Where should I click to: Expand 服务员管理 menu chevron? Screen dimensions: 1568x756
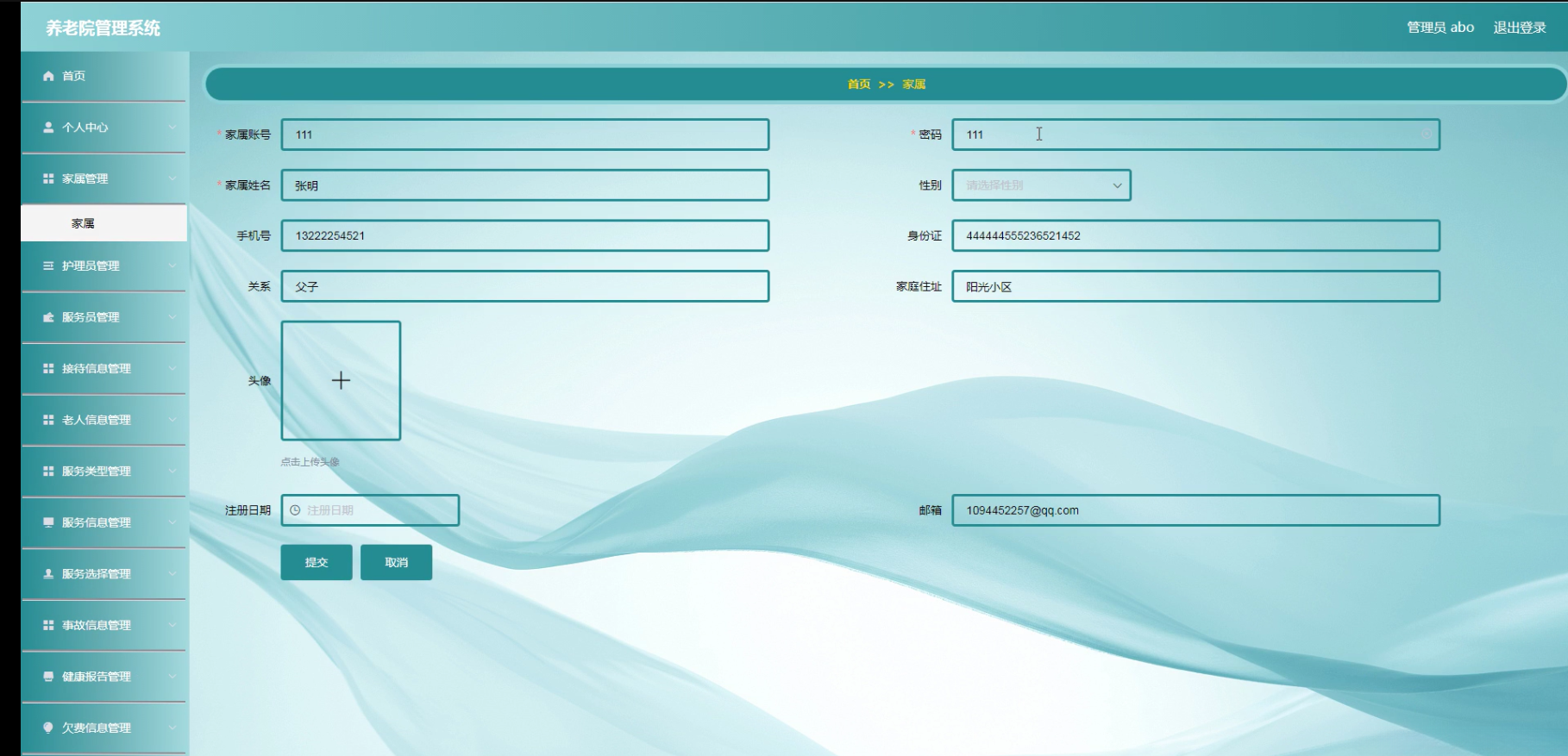[172, 317]
